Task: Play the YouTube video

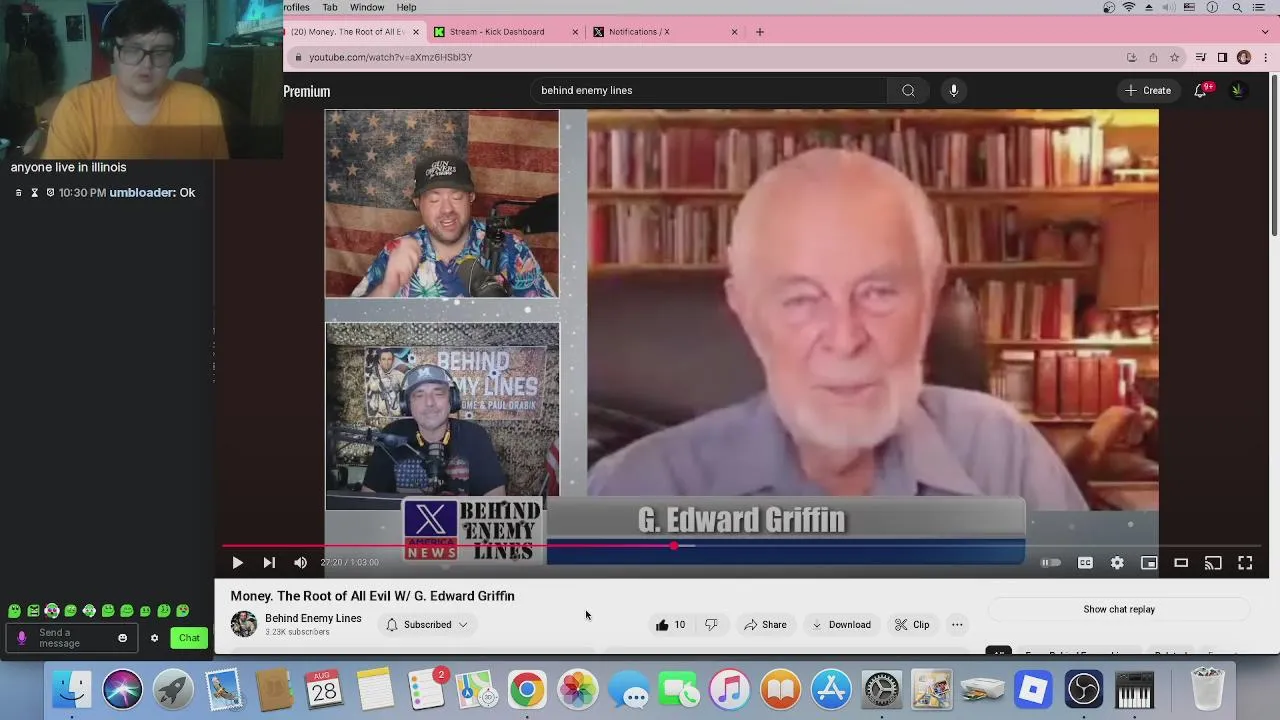Action: click(x=237, y=563)
